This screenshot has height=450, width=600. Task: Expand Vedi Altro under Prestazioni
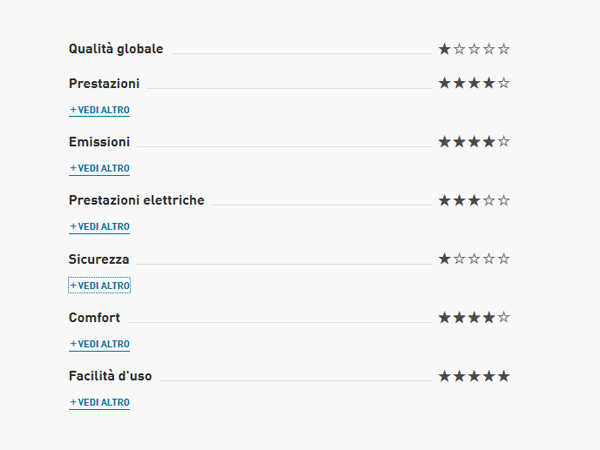(100, 110)
